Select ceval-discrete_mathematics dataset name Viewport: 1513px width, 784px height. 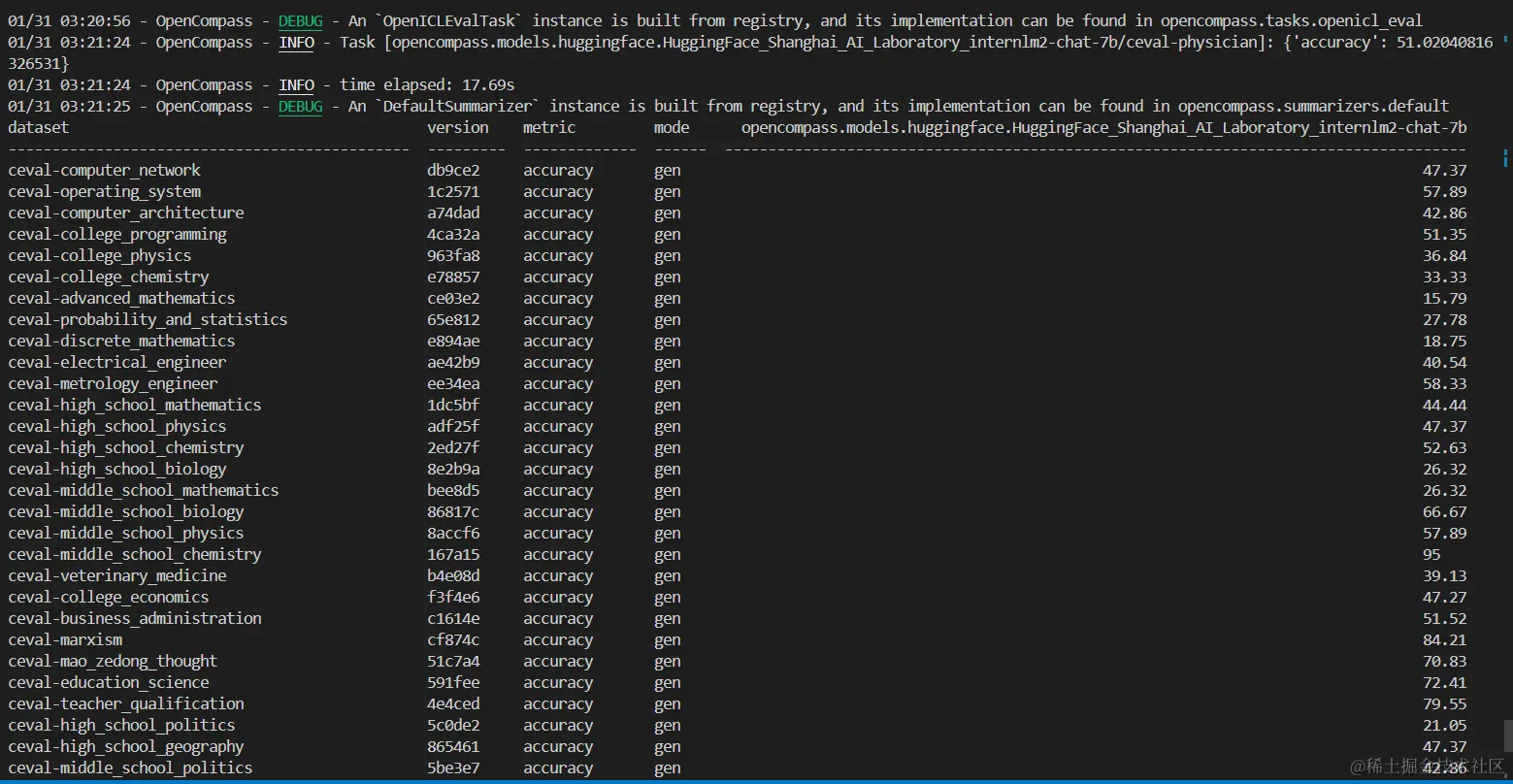(x=121, y=341)
